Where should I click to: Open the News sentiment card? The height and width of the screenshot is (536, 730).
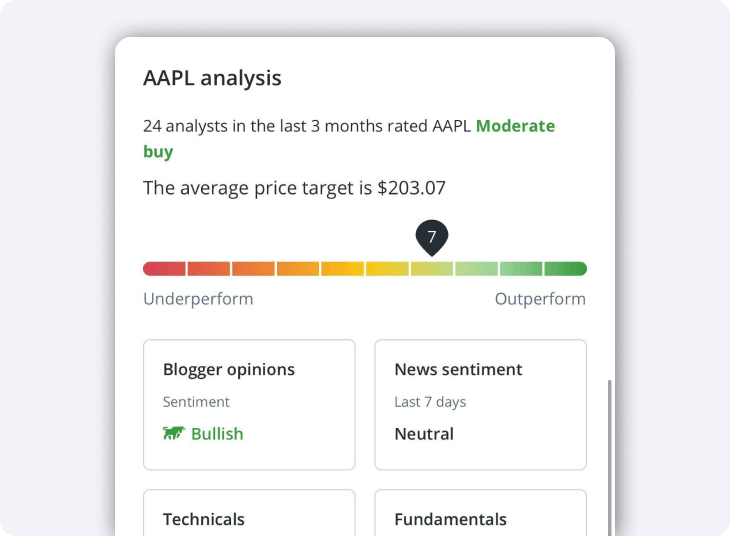(480, 404)
